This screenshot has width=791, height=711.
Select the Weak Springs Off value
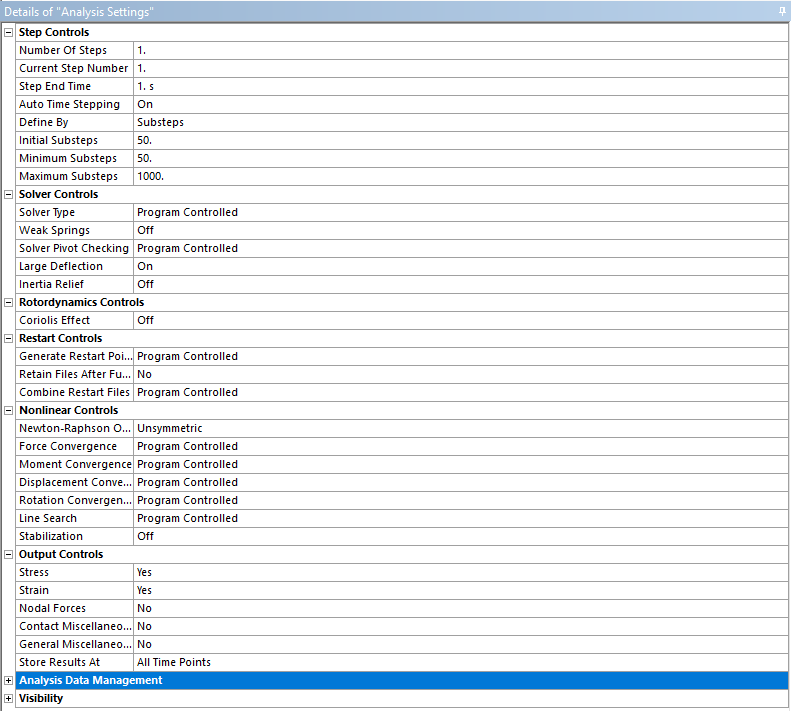point(461,230)
